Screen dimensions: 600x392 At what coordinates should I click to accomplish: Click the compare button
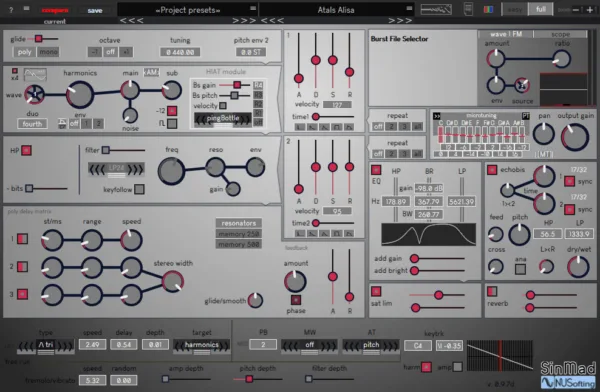point(55,10)
